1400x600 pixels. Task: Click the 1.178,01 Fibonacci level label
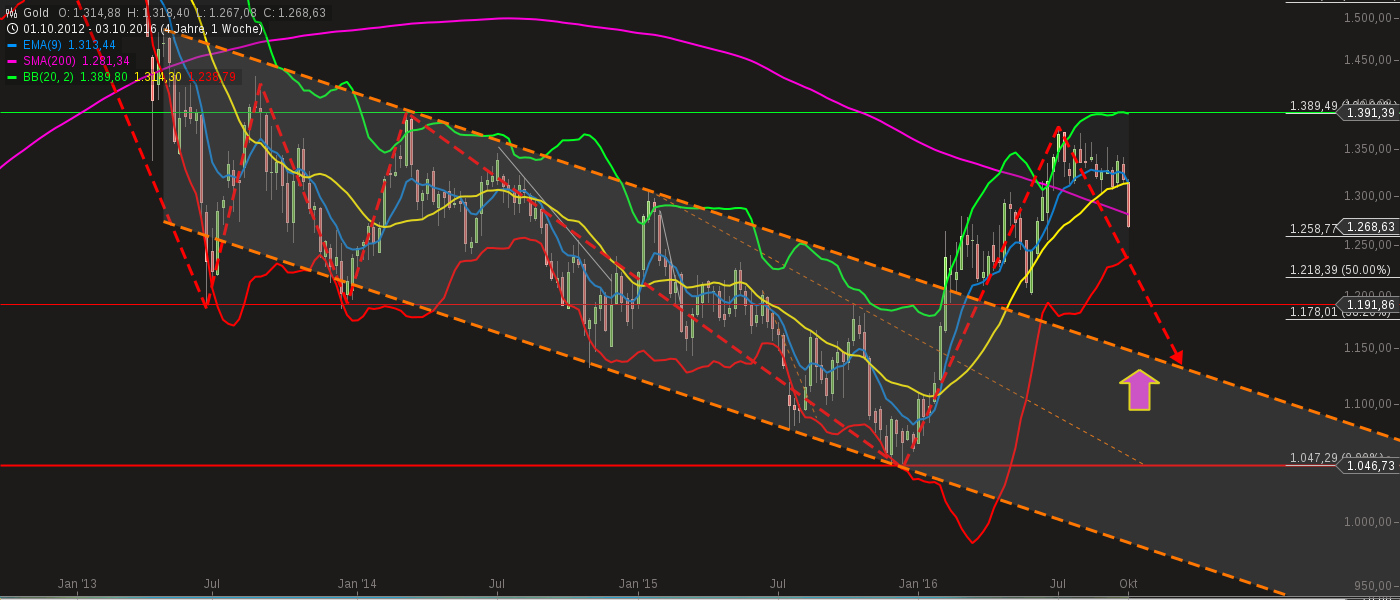1313,312
